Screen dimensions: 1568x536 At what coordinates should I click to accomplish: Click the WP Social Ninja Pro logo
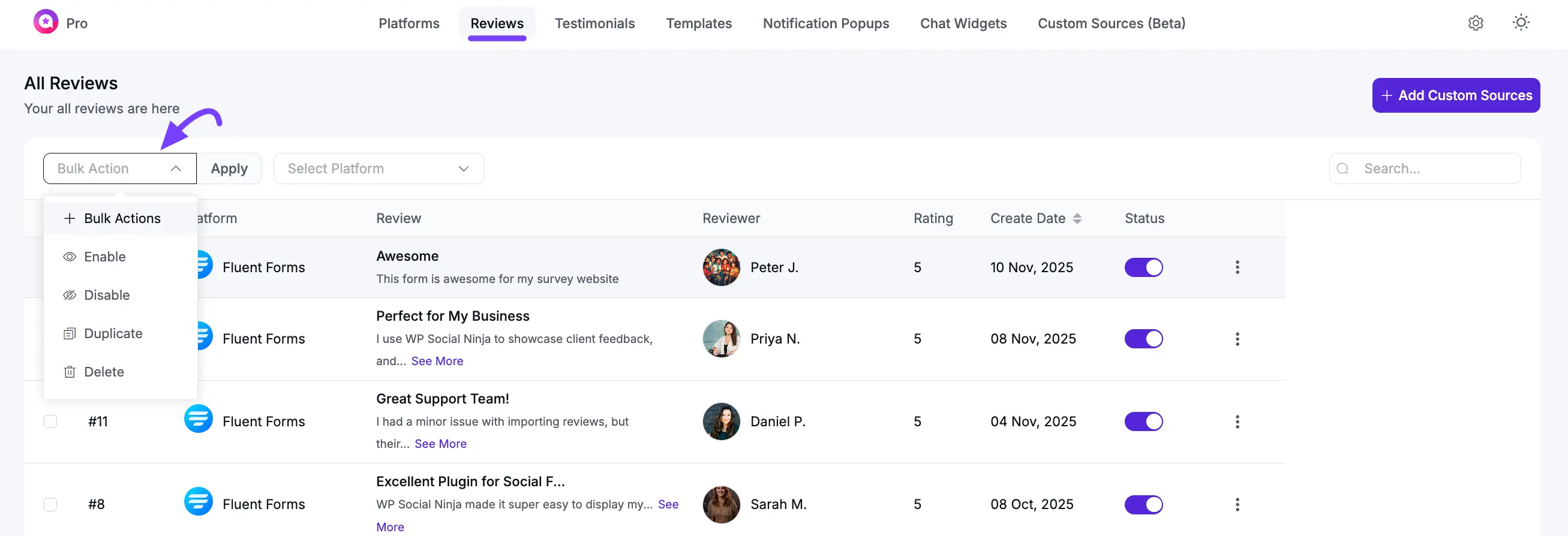click(x=46, y=23)
